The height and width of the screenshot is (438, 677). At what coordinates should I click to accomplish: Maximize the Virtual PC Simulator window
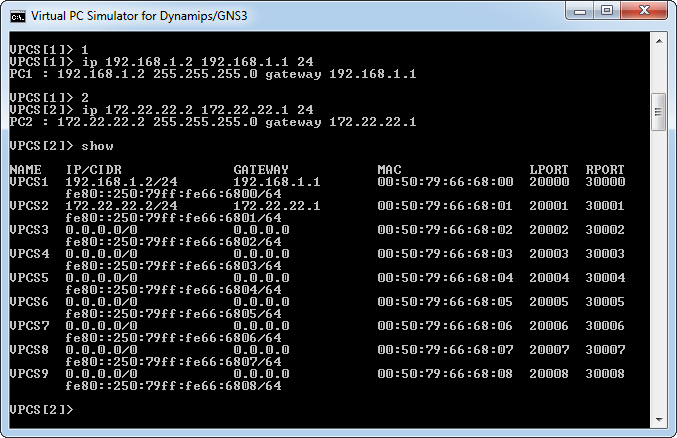pos(607,11)
